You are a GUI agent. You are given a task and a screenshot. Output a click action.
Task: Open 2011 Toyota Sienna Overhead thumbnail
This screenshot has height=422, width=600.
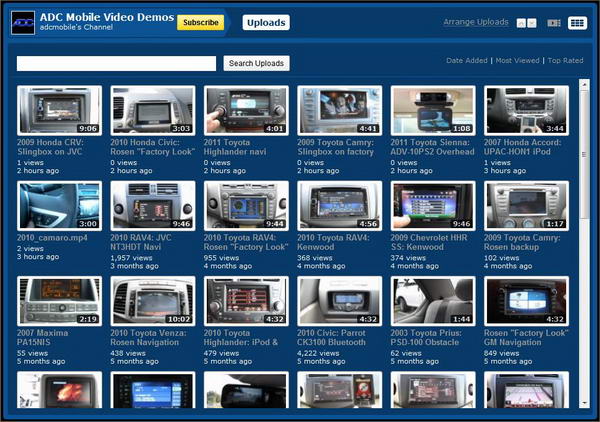coord(433,110)
